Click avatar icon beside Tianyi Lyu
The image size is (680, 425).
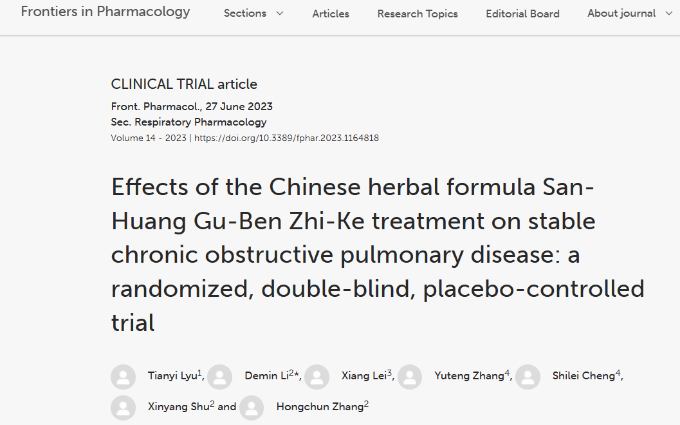coord(123,377)
